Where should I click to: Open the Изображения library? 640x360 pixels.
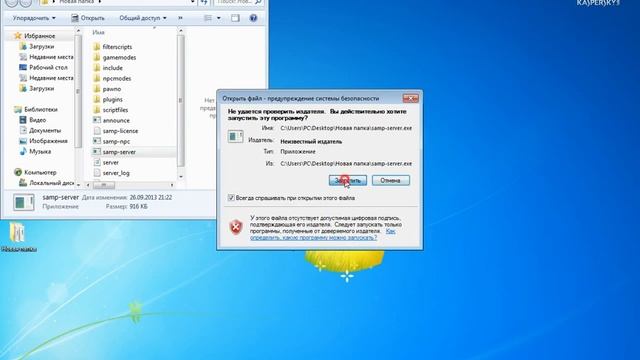click(x=48, y=141)
